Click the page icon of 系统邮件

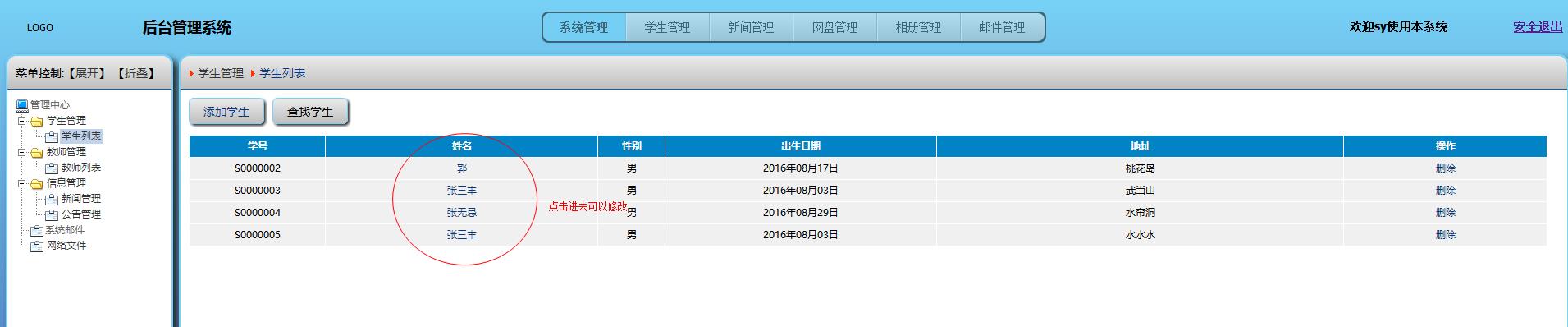point(37,230)
